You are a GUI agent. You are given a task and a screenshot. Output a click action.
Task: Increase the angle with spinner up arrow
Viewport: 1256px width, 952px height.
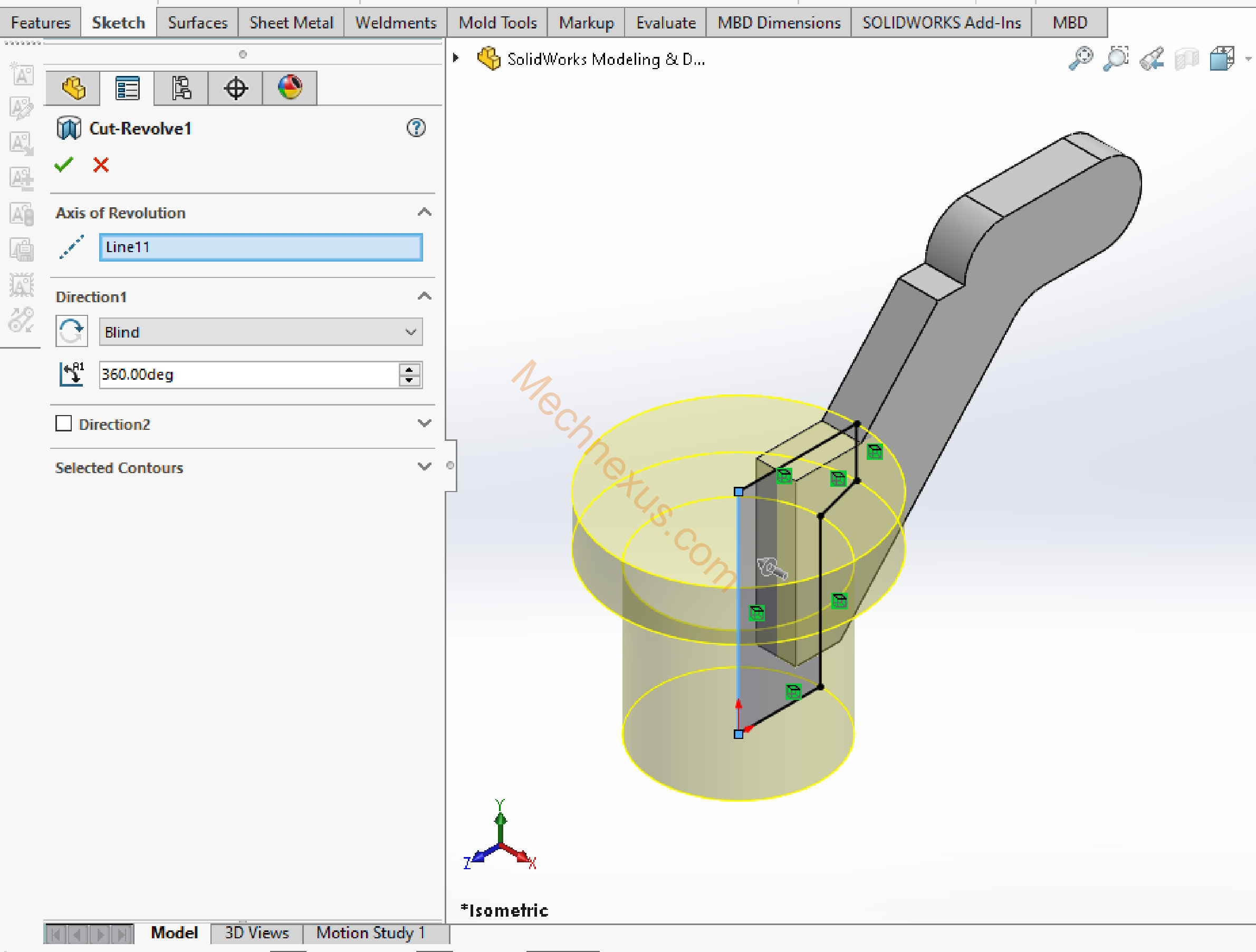click(409, 370)
